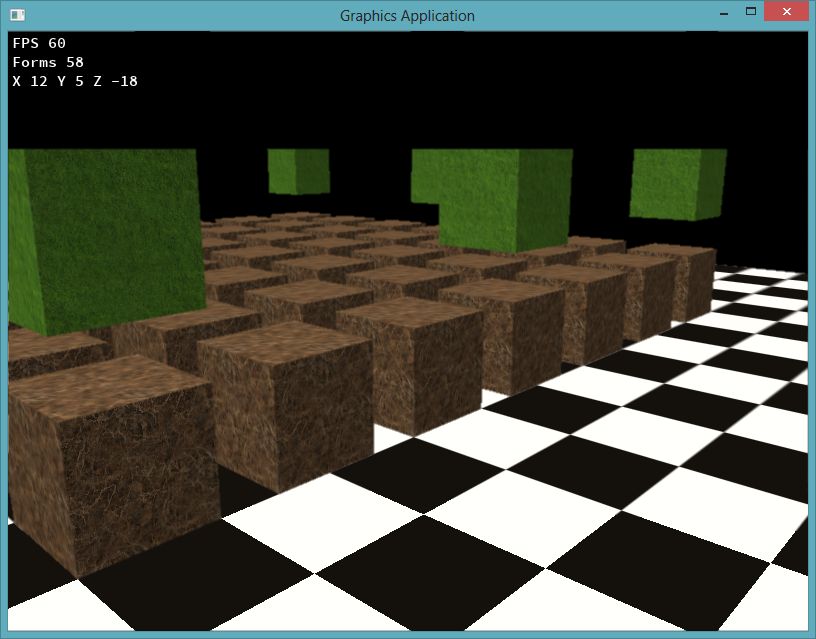Click the application icon in title bar
The image size is (816, 639).
point(17,15)
